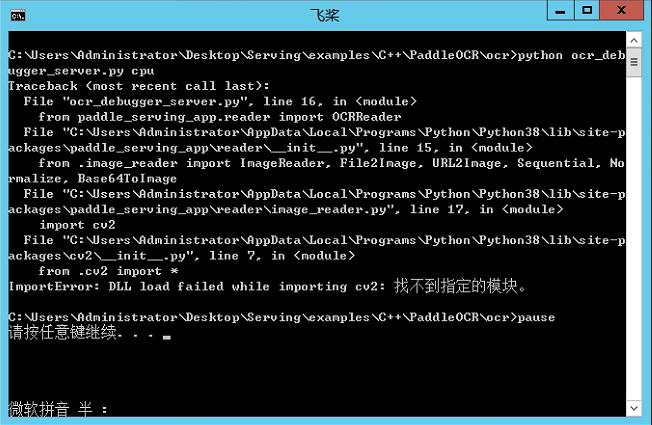Click the 半 half-width IME indicator
Viewport: 652px width, 425px height.
tap(85, 409)
